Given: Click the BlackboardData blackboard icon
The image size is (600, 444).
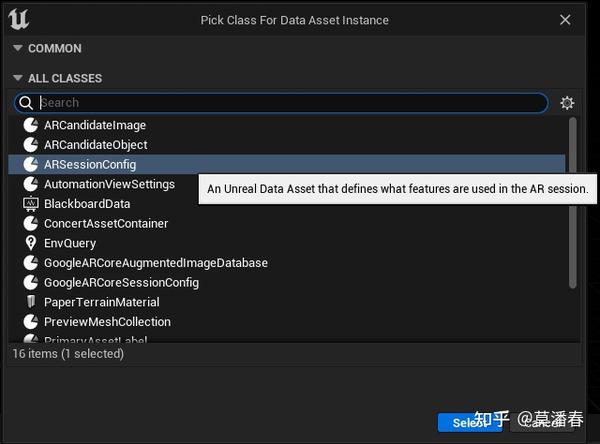Looking at the screenshot, I should point(31,204).
